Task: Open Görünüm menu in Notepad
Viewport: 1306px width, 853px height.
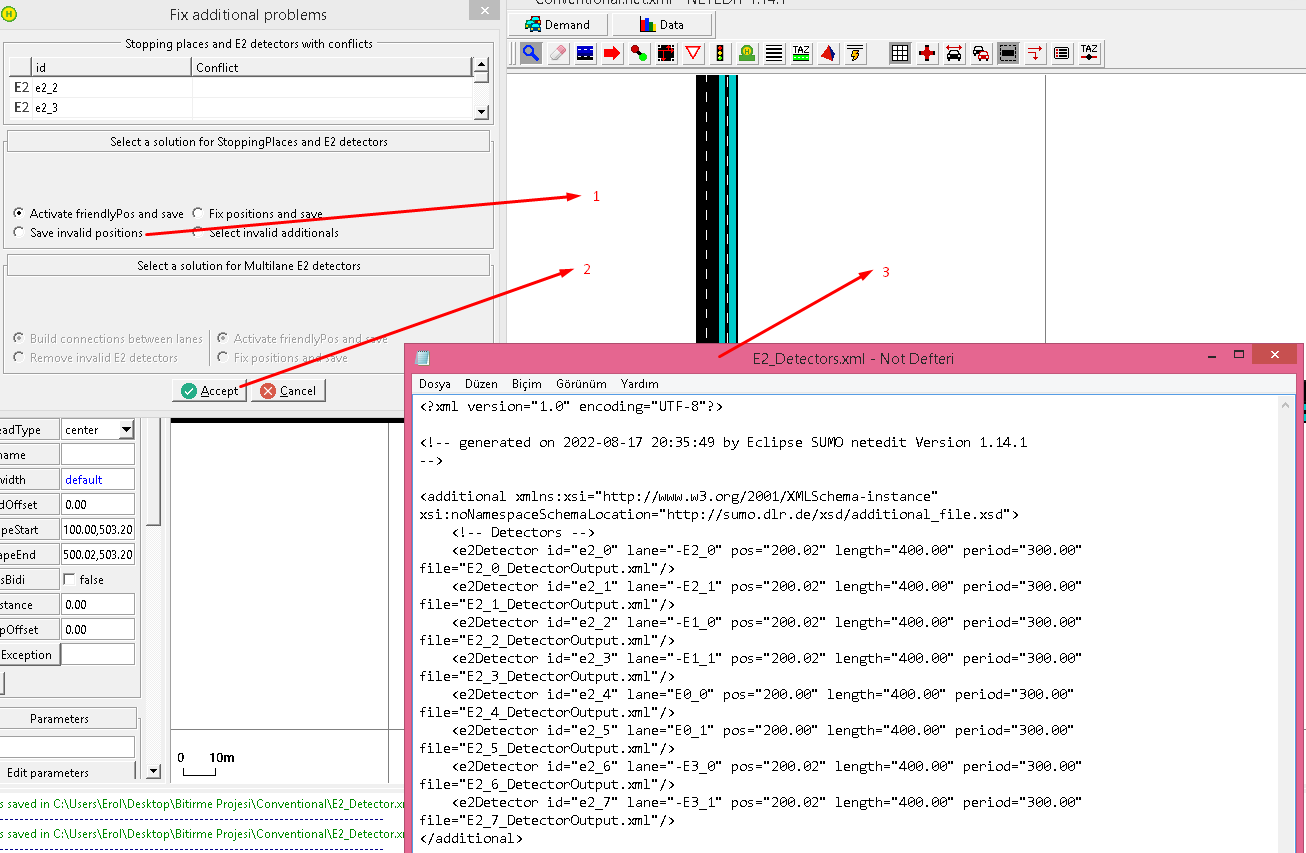Action: coord(581,384)
